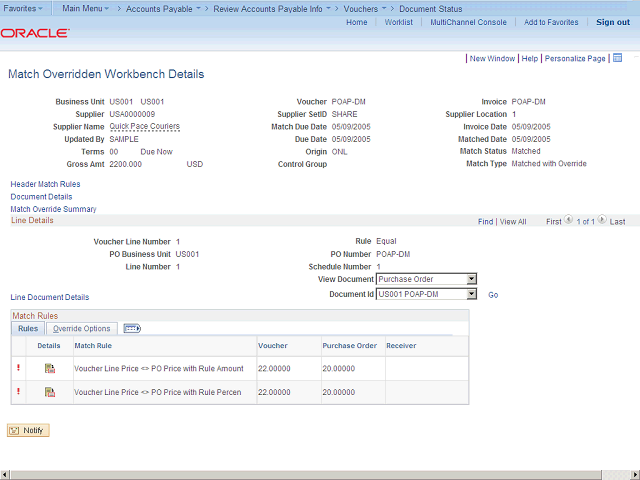Open the Main Menu in breadcrumb bar

pyautogui.click(x=86, y=8)
